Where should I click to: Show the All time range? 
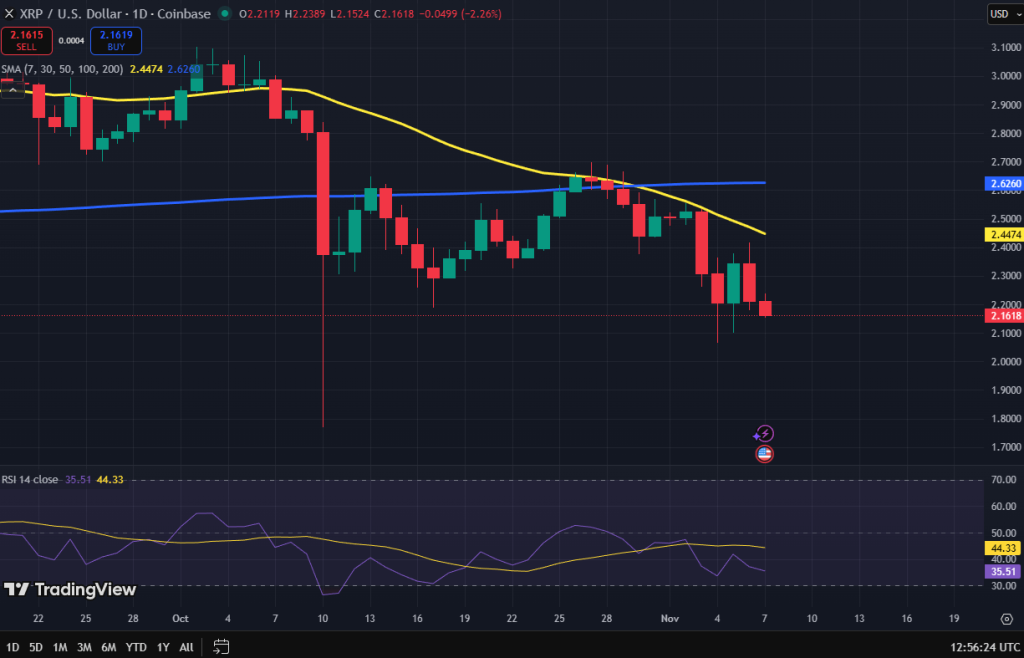[186, 647]
